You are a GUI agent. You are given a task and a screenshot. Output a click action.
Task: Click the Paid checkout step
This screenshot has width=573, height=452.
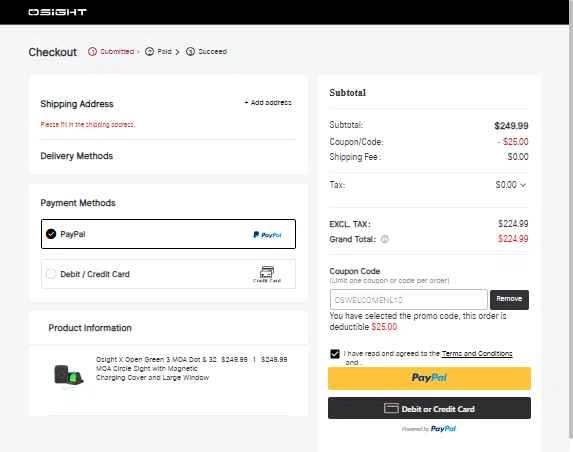point(159,52)
